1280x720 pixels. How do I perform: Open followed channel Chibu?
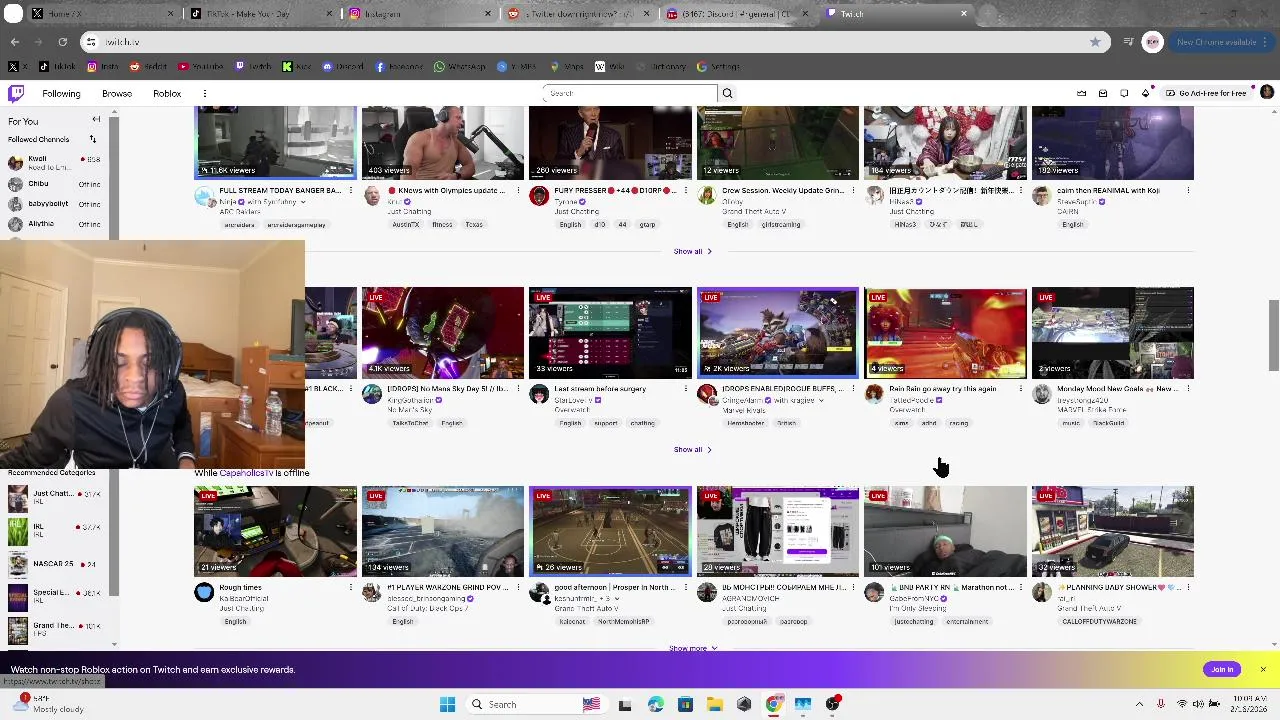click(x=55, y=184)
